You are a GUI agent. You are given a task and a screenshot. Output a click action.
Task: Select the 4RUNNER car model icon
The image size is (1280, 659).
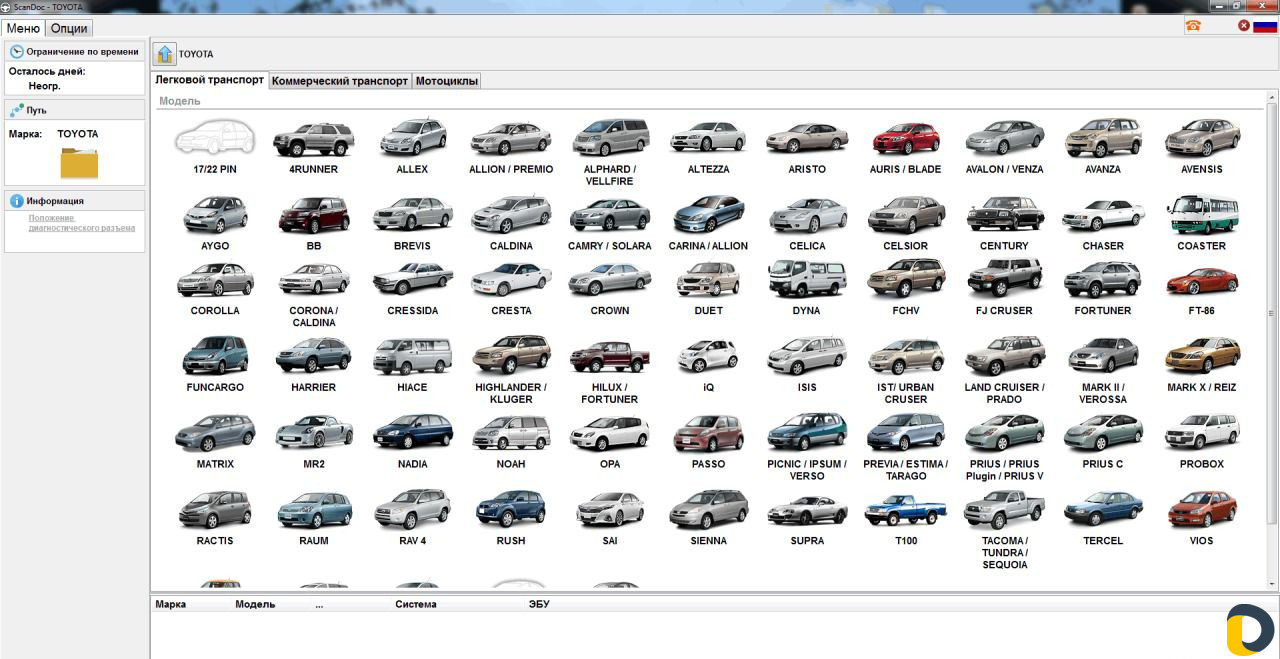[313, 139]
